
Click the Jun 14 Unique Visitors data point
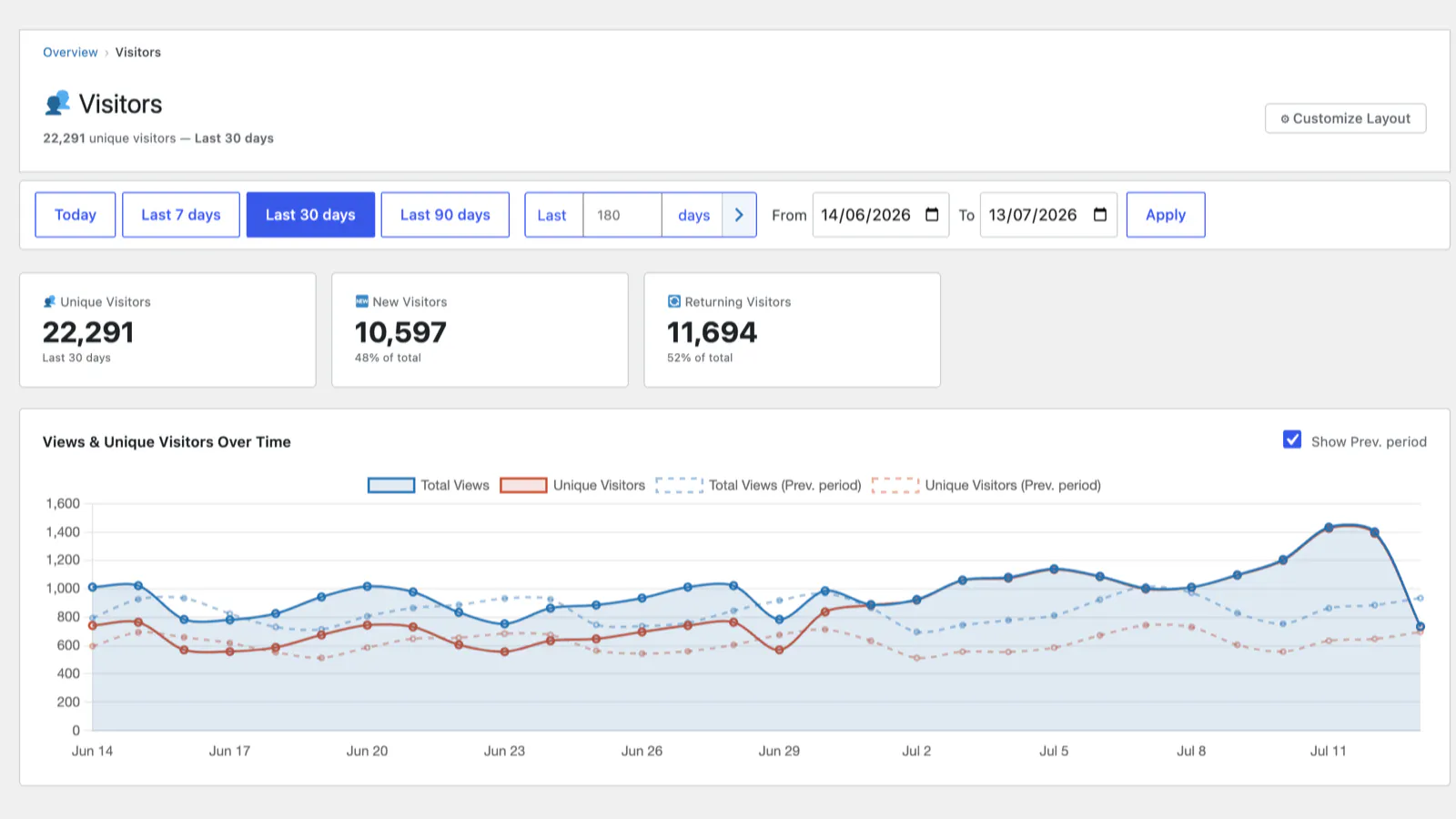pyautogui.click(x=93, y=626)
